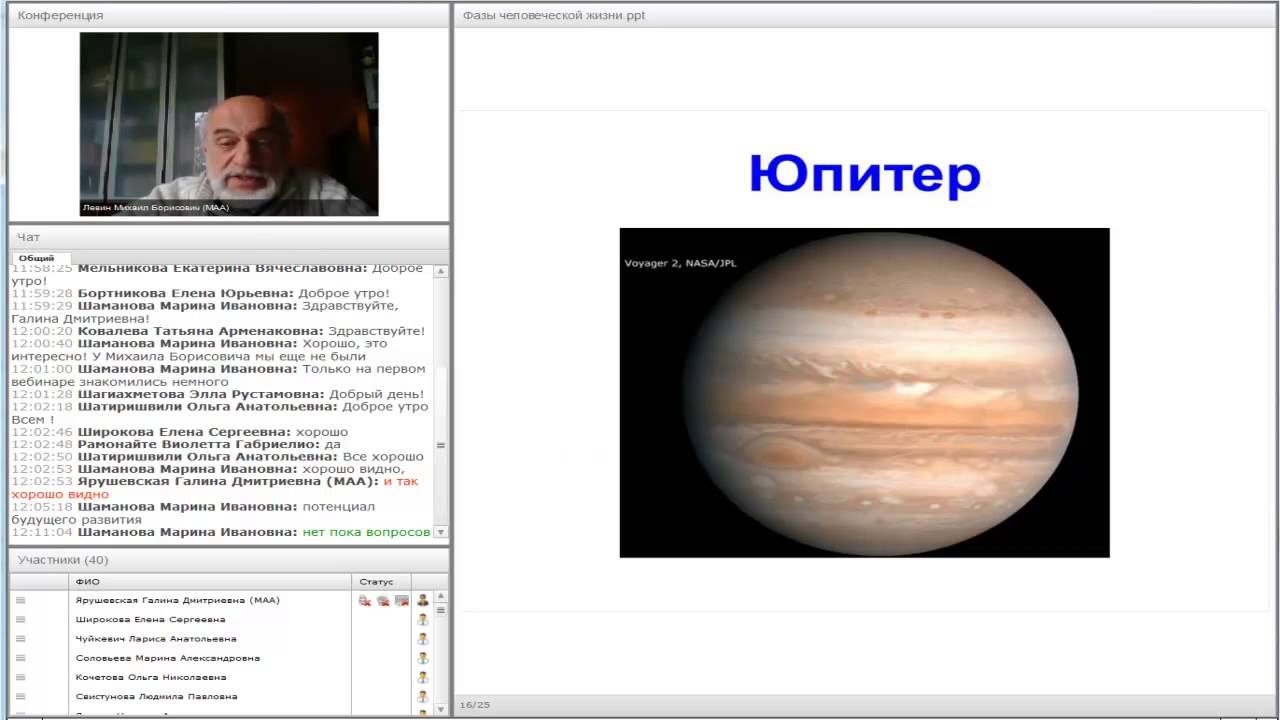Open menu icon for Свистунова Людмила Павловна row

pyautogui.click(x=20, y=696)
